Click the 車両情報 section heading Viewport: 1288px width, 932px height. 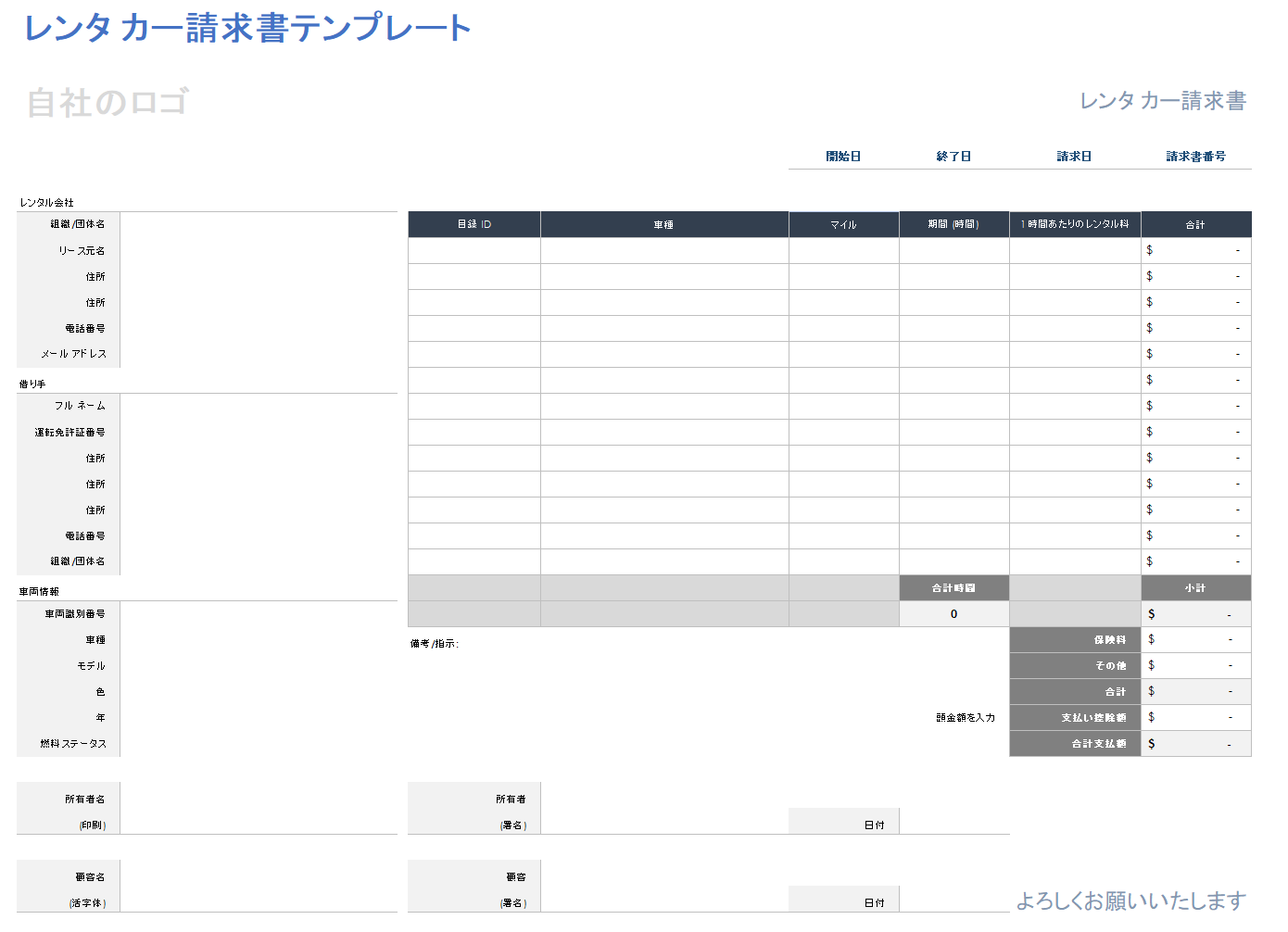(39, 591)
